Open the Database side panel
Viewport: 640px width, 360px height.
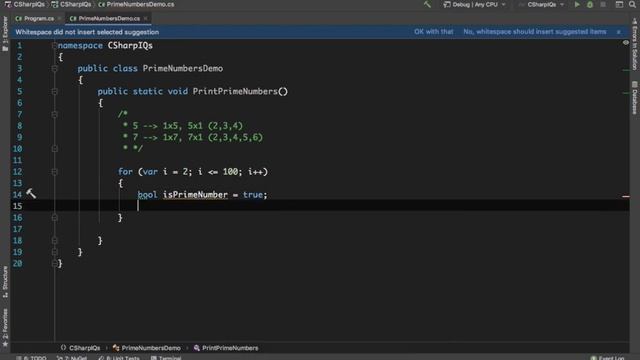pyautogui.click(x=635, y=98)
